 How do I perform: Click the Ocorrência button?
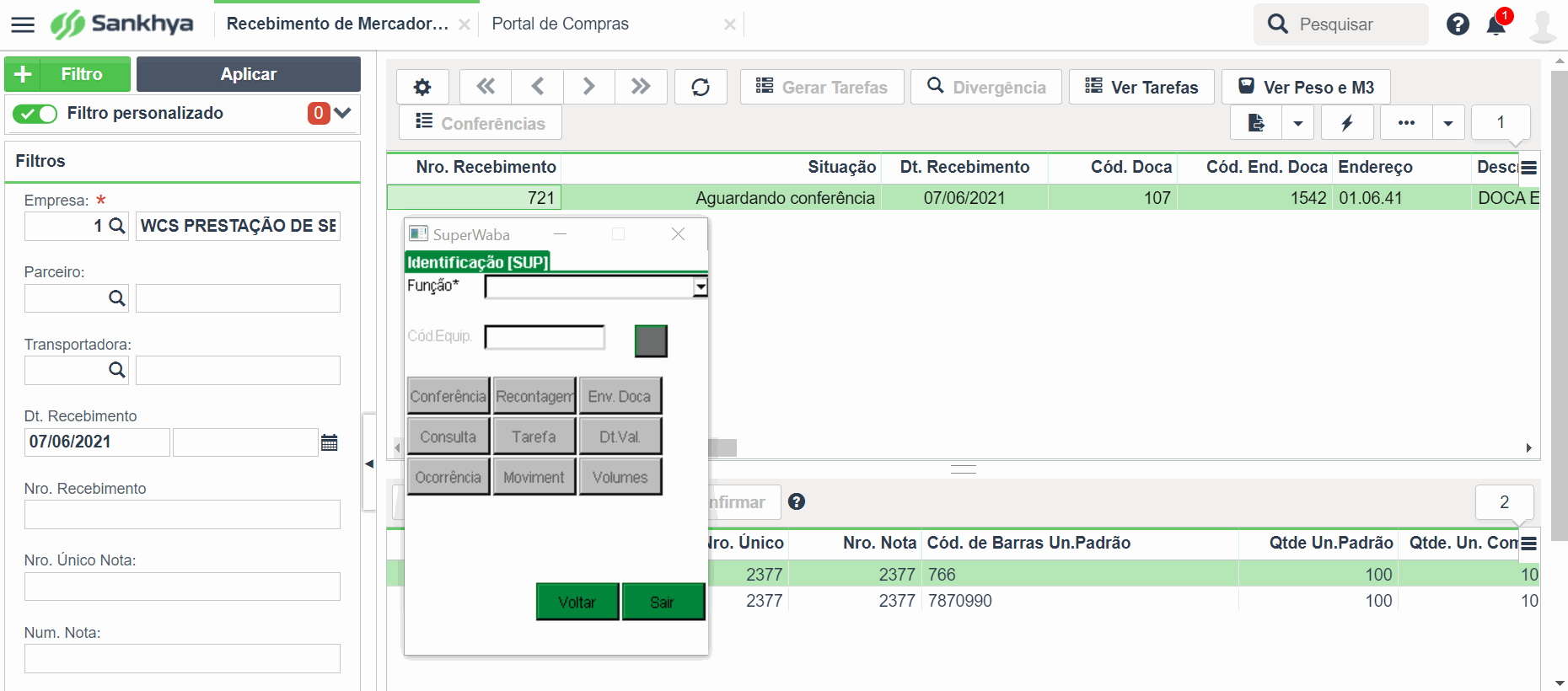[x=448, y=477]
